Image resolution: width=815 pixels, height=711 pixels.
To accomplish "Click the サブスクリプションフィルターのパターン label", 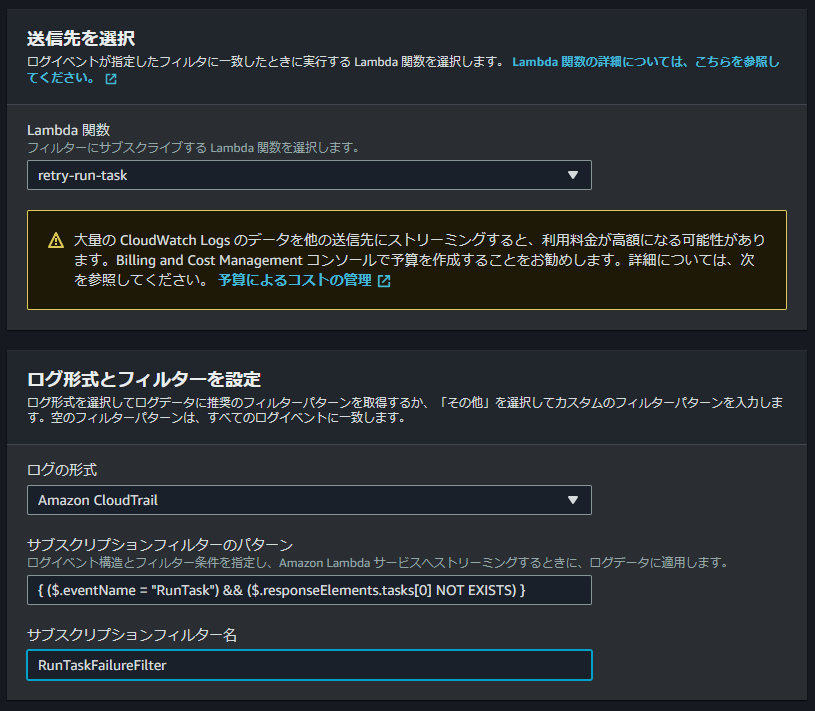I will tap(160, 545).
